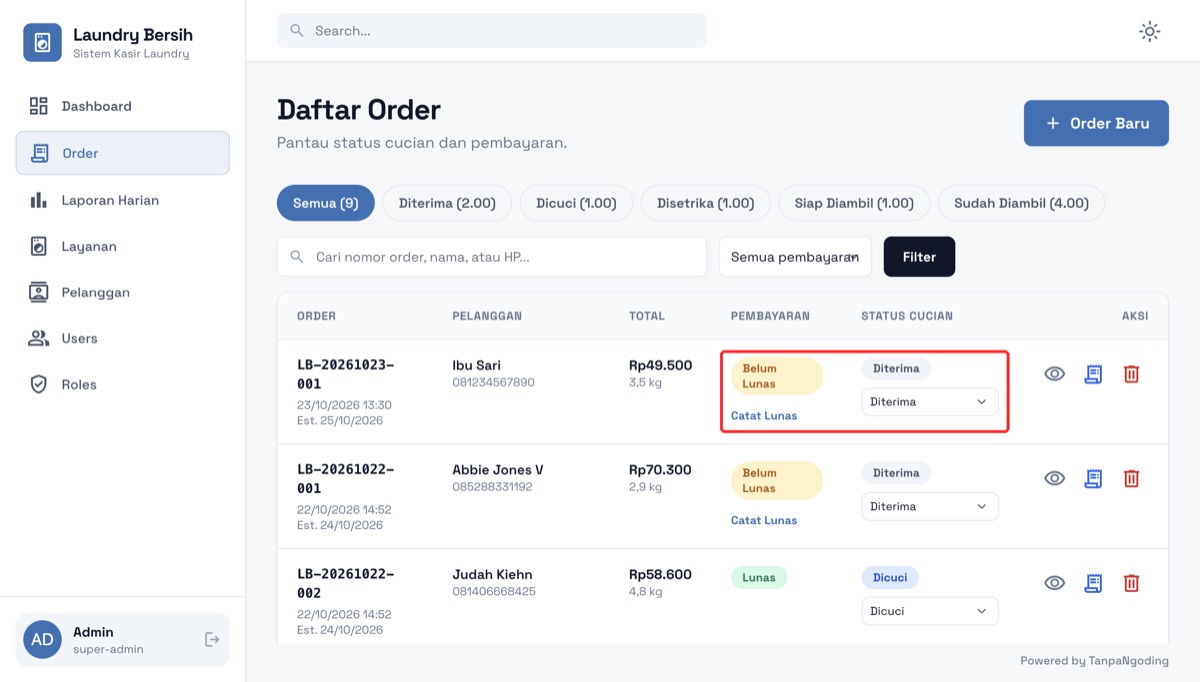The width and height of the screenshot is (1200, 682).
Task: Change laundry status dropdown for Abbie Jones V
Action: (x=929, y=506)
